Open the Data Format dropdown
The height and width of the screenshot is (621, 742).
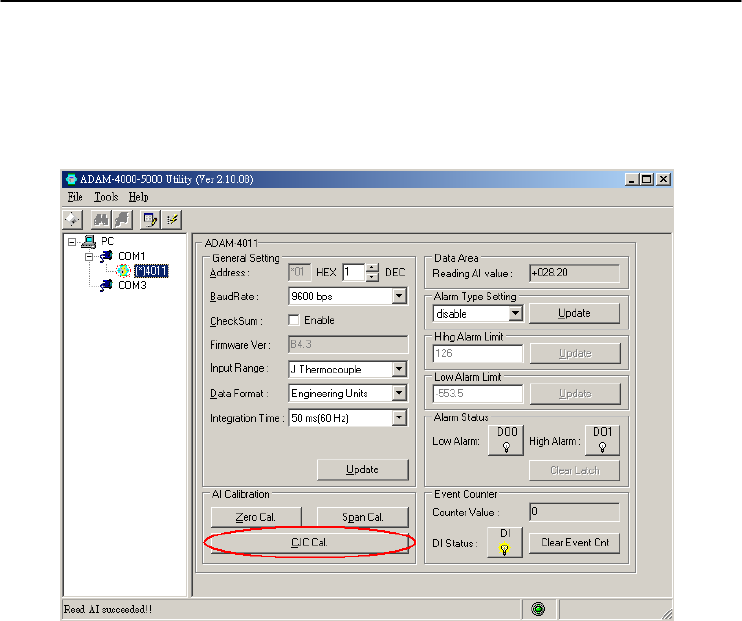click(x=399, y=393)
